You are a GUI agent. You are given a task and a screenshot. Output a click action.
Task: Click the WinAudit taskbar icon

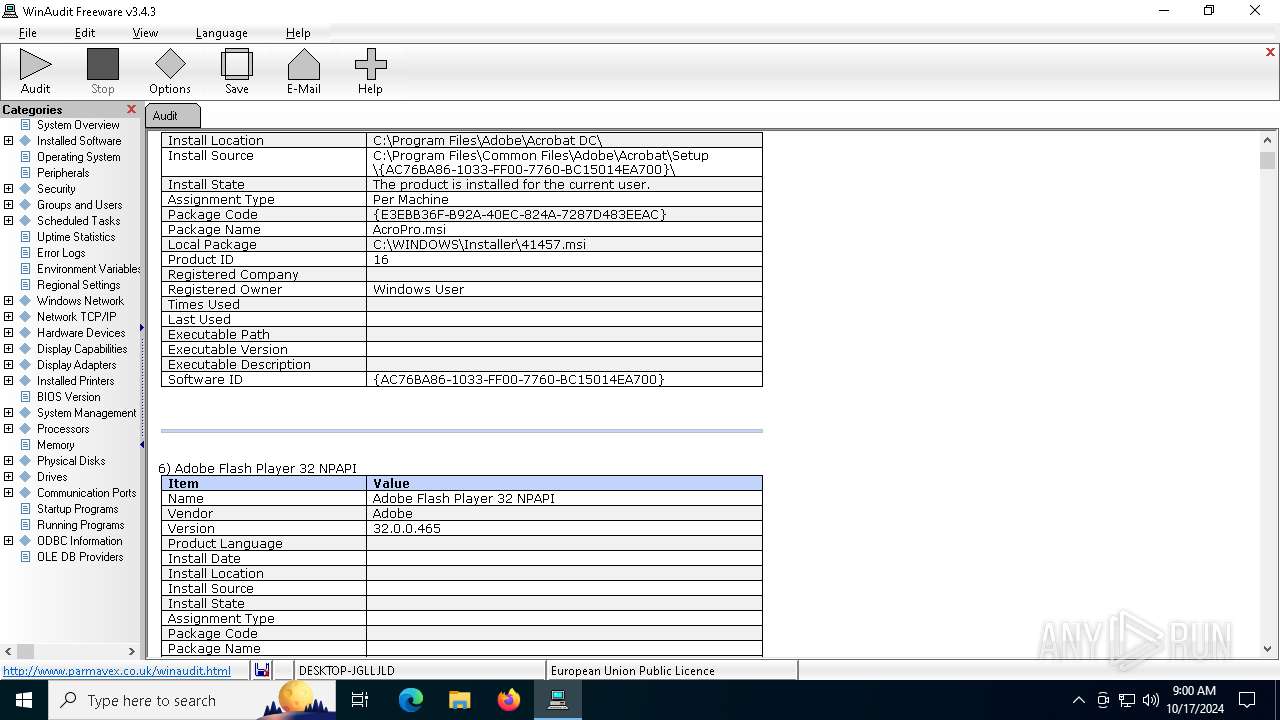[558, 700]
